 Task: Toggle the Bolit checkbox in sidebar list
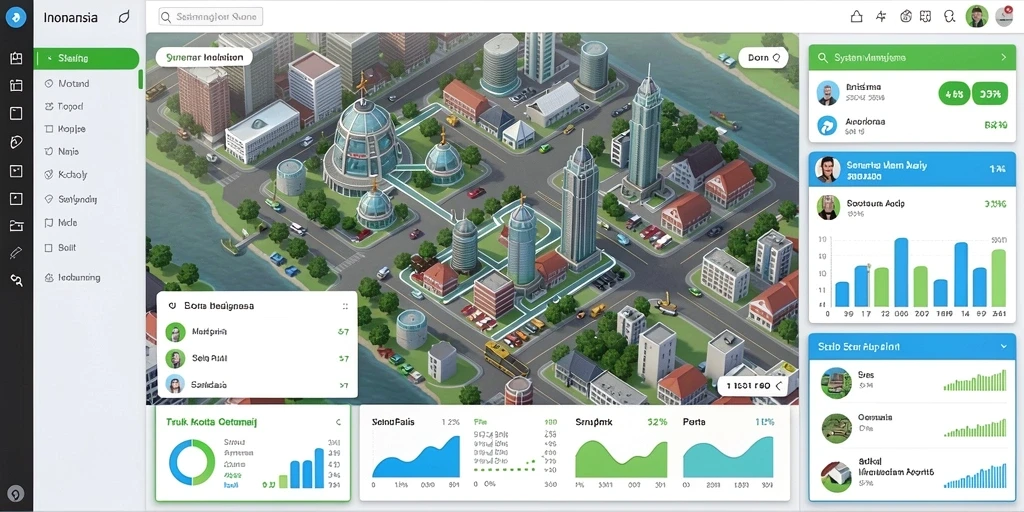(x=48, y=248)
